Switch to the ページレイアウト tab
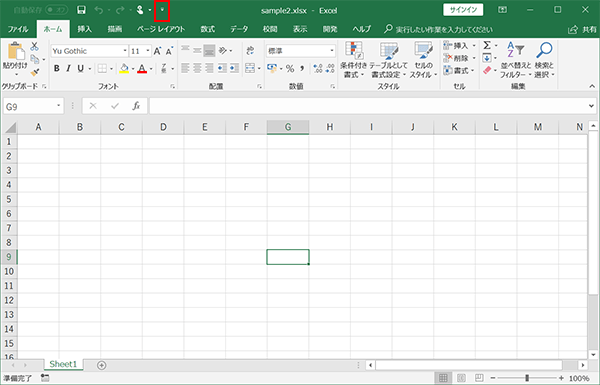The width and height of the screenshot is (600, 385). (x=161, y=29)
